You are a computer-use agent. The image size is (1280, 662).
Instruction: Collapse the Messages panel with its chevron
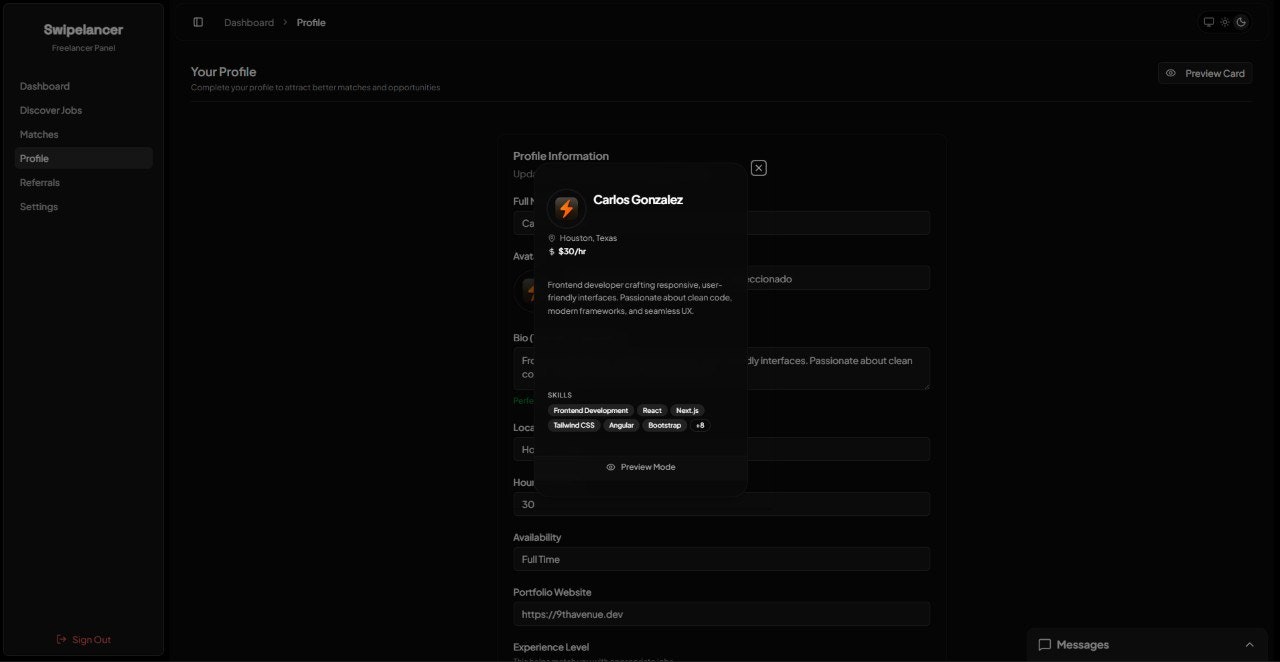1249,644
